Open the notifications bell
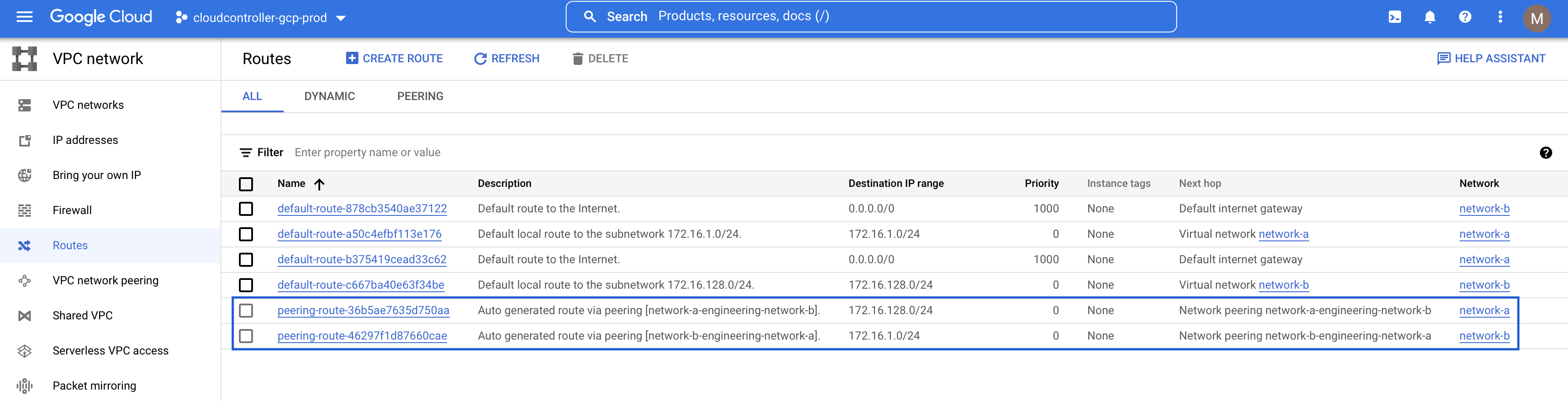The height and width of the screenshot is (401, 1568). (x=1430, y=17)
